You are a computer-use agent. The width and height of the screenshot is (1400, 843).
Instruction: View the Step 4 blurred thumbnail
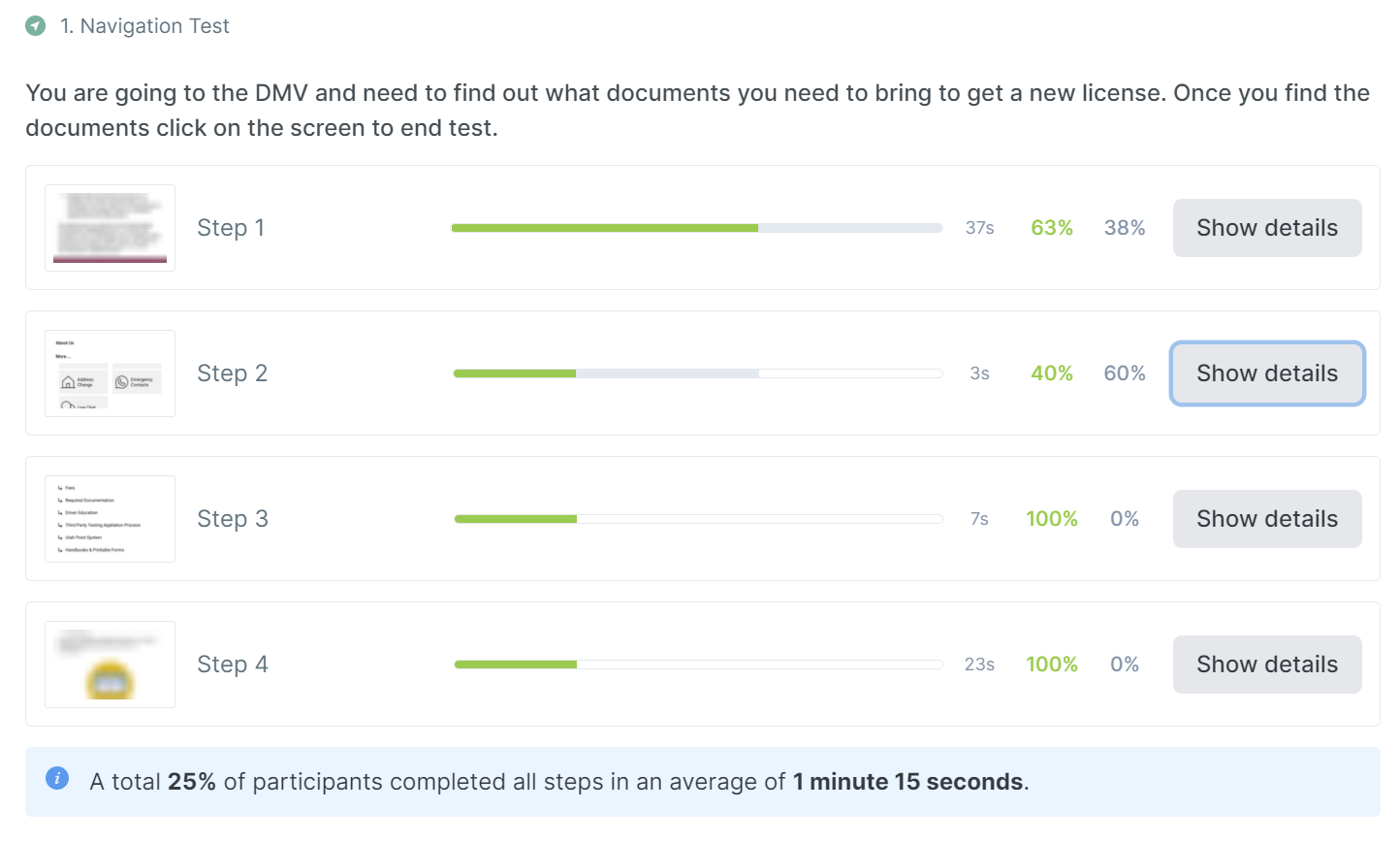pos(110,665)
